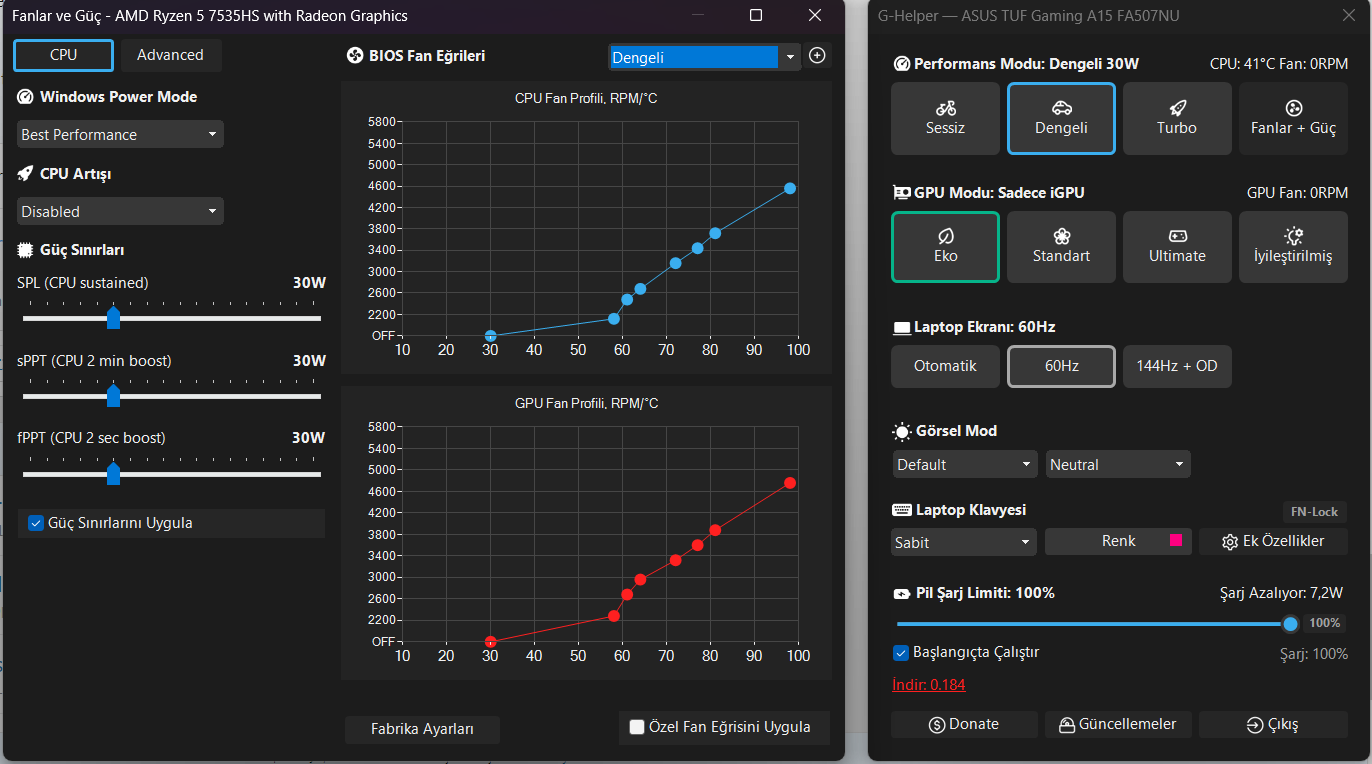
Task: Select Sessiz performance mode
Action: 945,118
